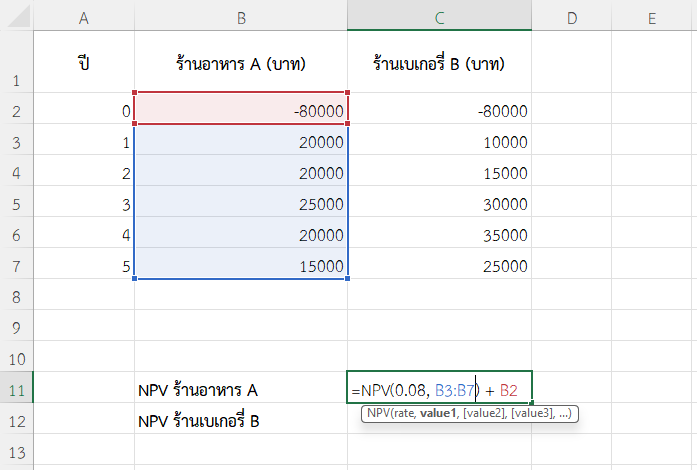Click year cell containing 0
Screen dimensions: 697x470
tap(84, 108)
